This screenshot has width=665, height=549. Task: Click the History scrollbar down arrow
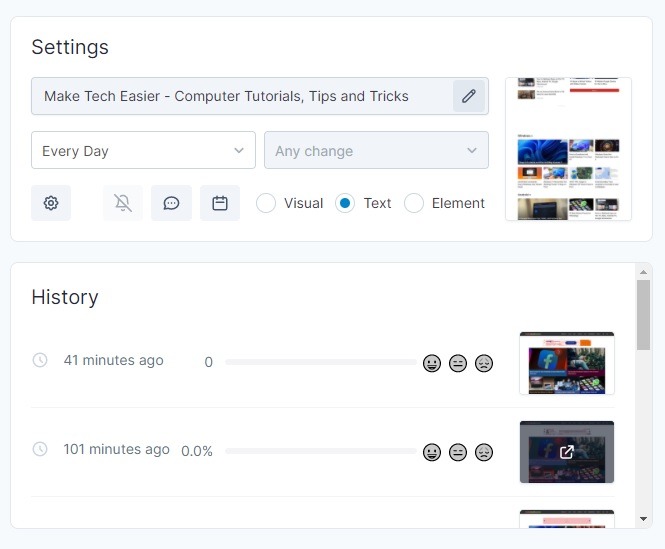pos(643,519)
